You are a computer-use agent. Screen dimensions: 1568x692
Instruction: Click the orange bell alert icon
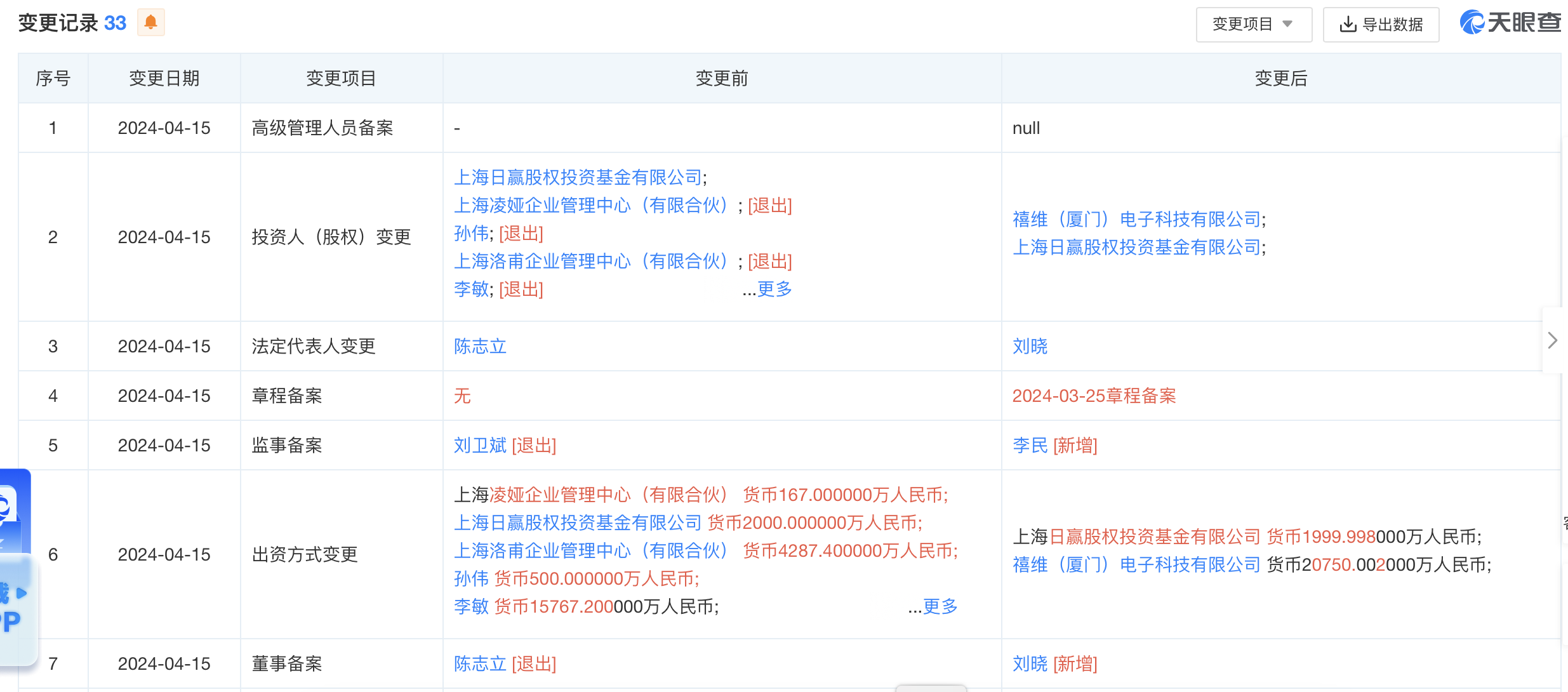tap(150, 23)
